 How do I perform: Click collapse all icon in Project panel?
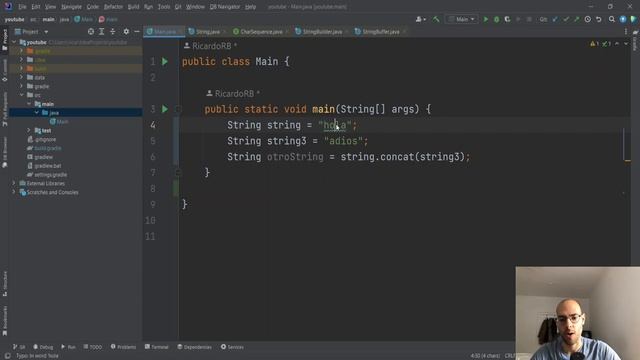(x=112, y=31)
